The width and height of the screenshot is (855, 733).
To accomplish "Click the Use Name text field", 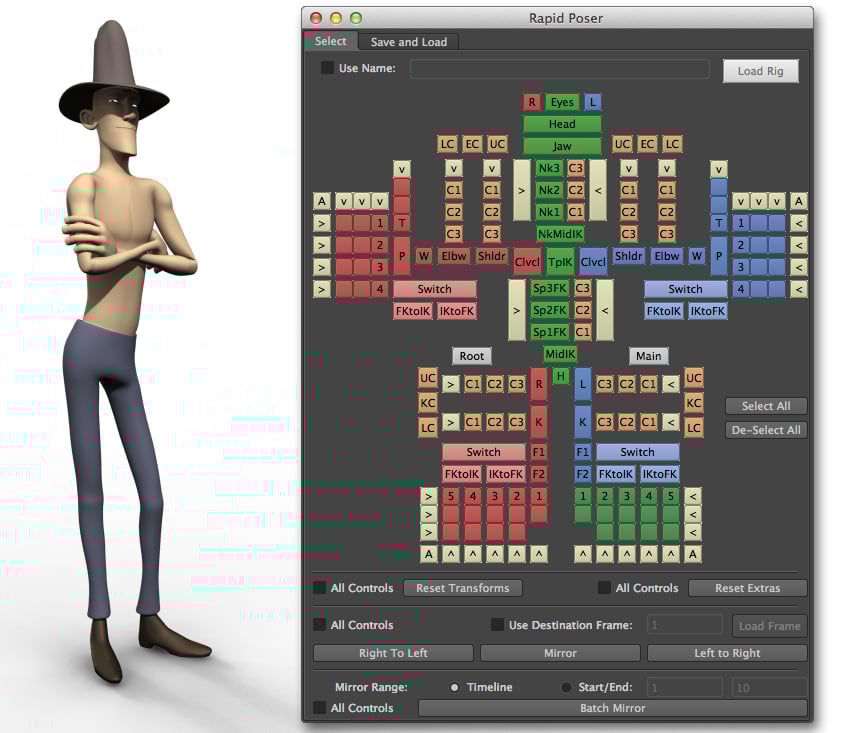I will coord(560,69).
